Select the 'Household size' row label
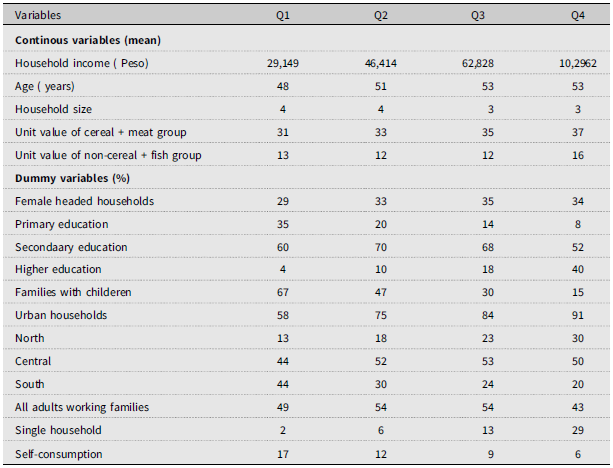Image resolution: width=613 pixels, height=468 pixels. (x=54, y=109)
